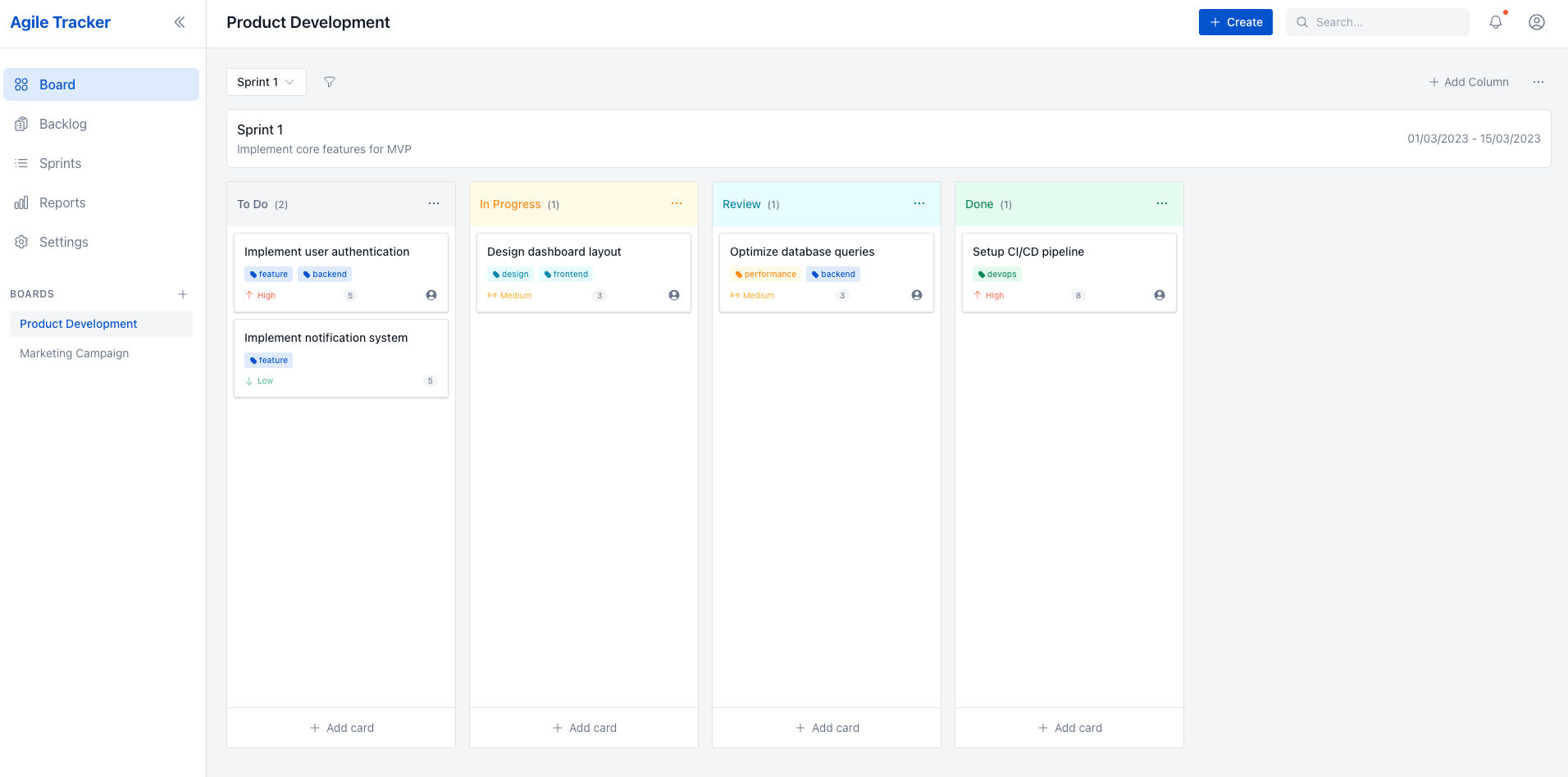This screenshot has width=1568, height=777.
Task: Select the Backlog icon in the sidebar
Action: (x=21, y=124)
